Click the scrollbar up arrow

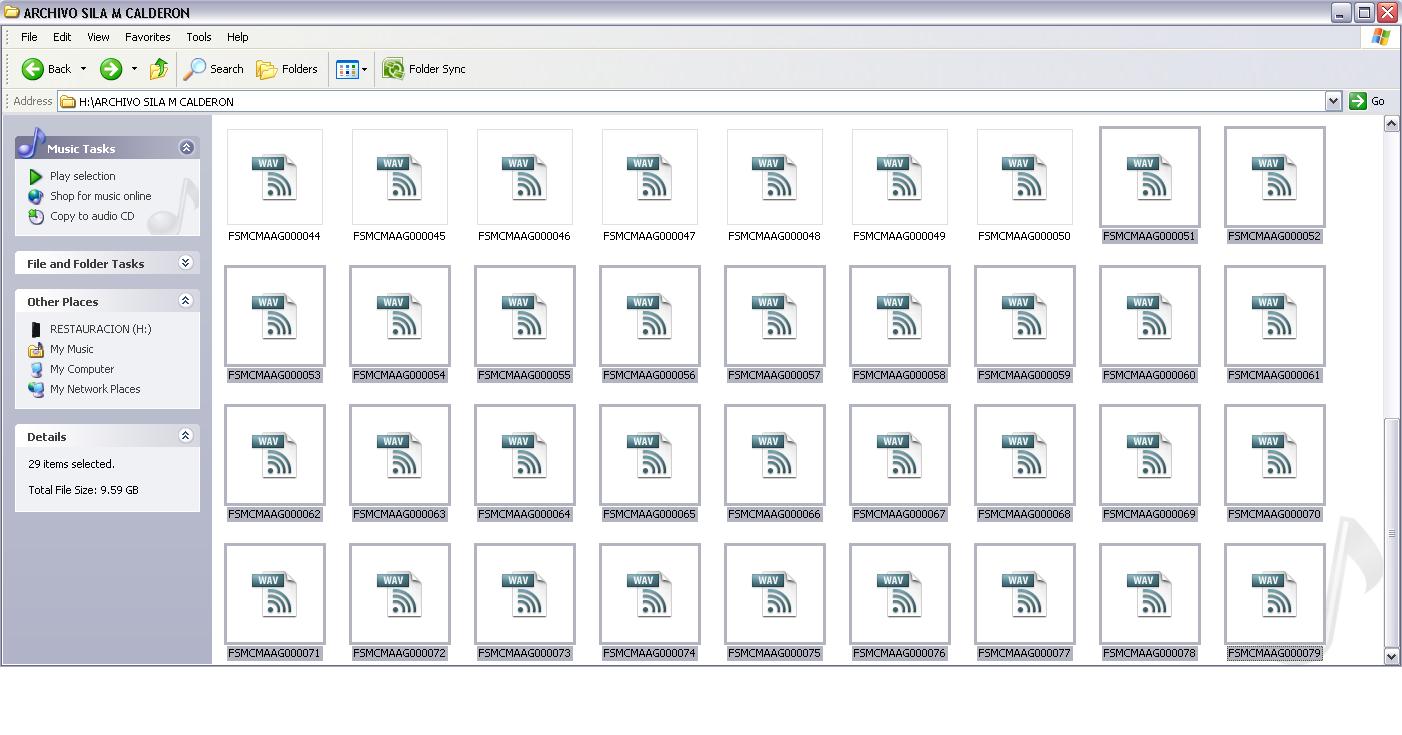pos(1391,124)
